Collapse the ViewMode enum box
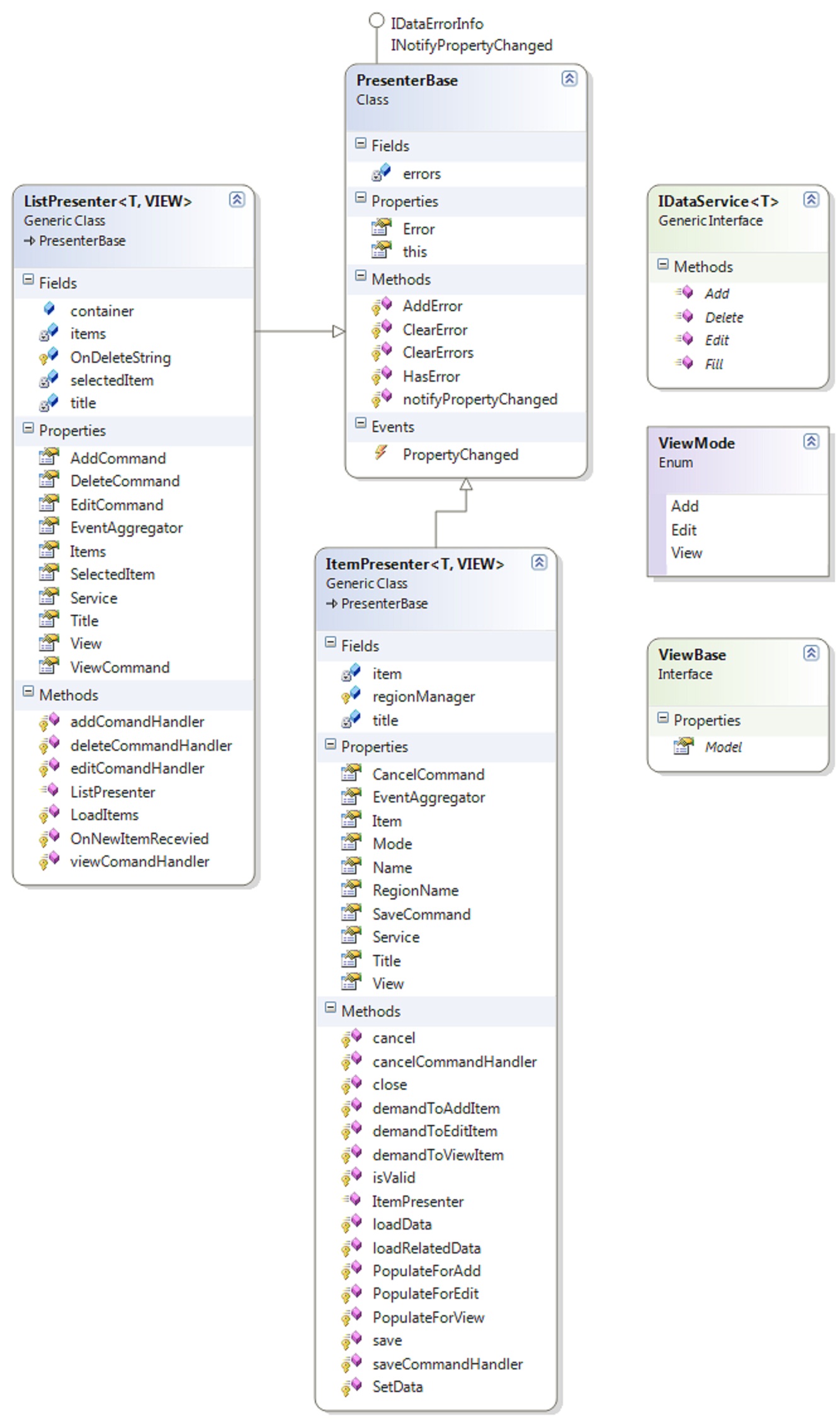This screenshot has width=840, height=1421. (x=811, y=441)
